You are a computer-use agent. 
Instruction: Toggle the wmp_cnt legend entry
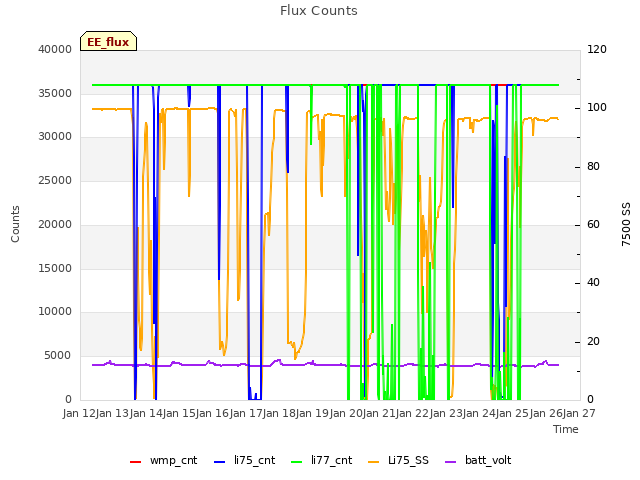(163, 460)
